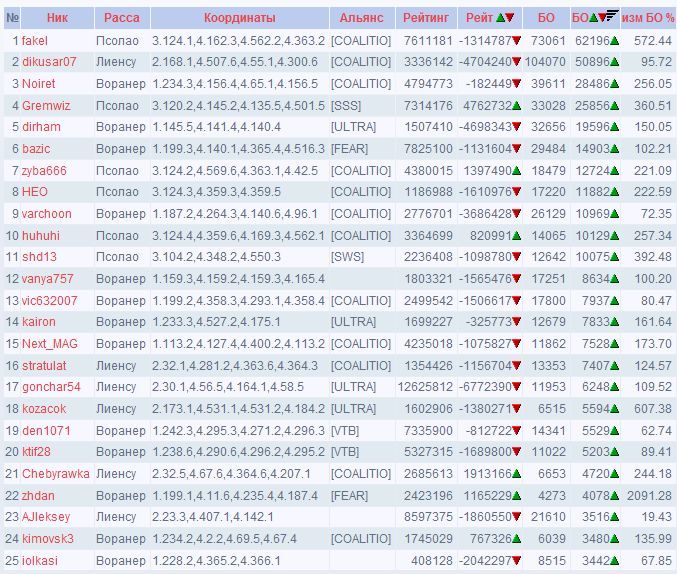Click the Рейтинг column header
Image resolution: width=677 pixels, height=574 pixels.
click(429, 18)
